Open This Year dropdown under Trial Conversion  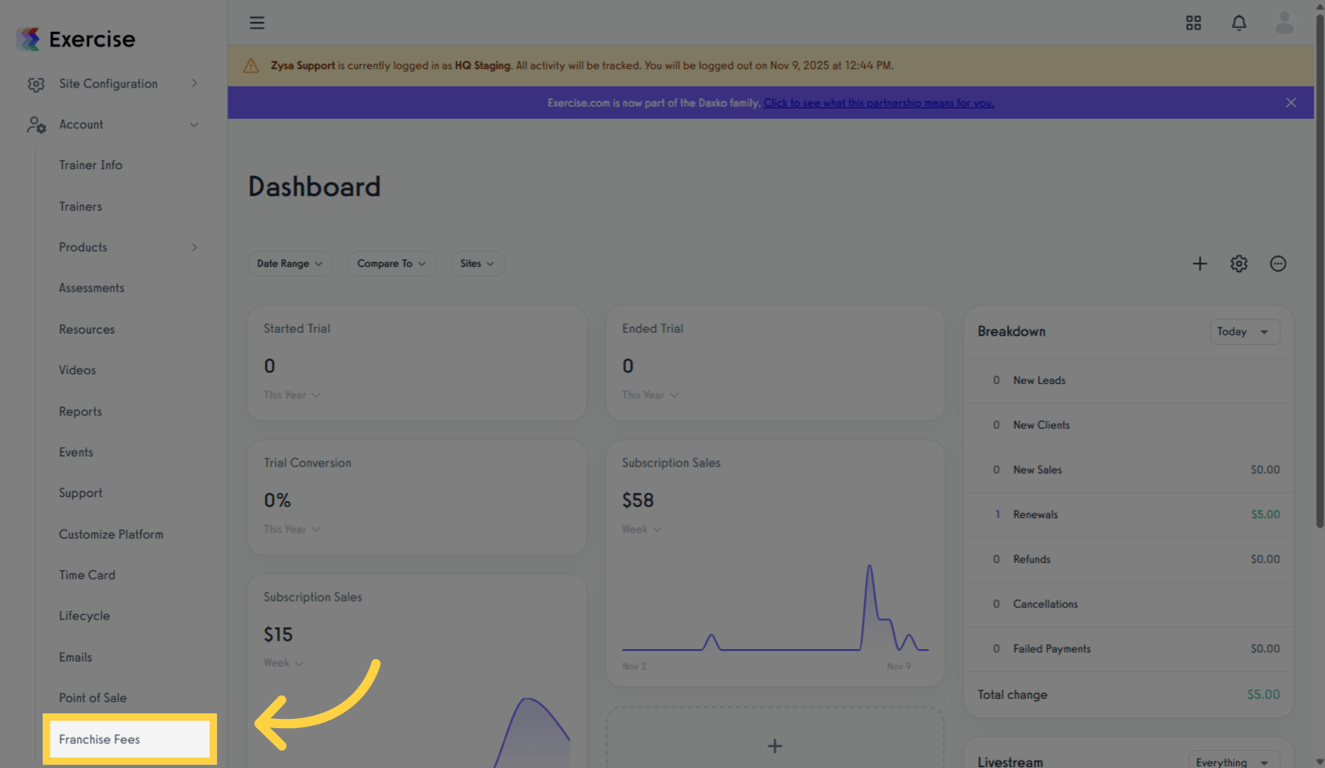coord(292,529)
